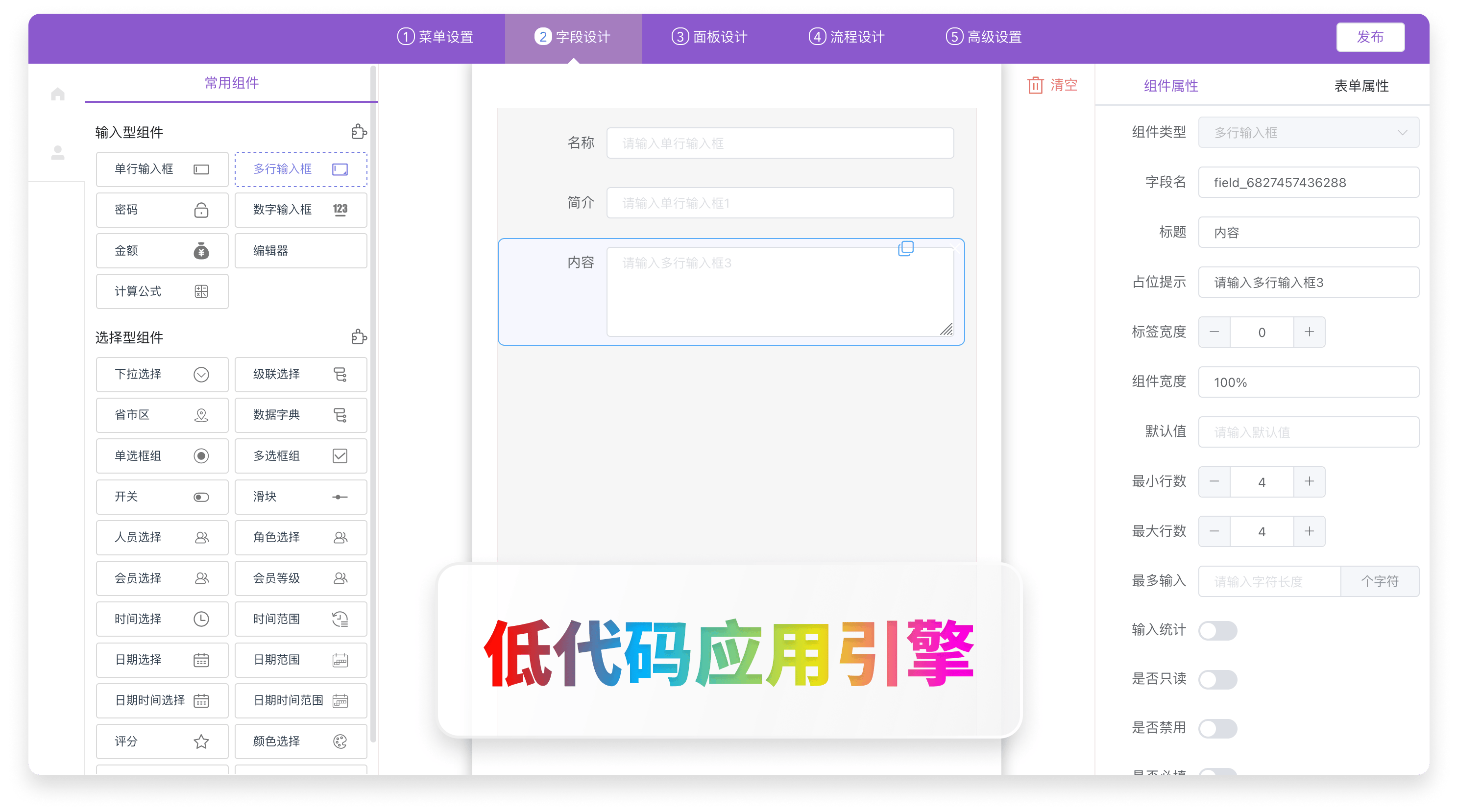Image resolution: width=1457 pixels, height=812 pixels.
Task: Open the 组件类型 dropdown
Action: (x=1308, y=132)
